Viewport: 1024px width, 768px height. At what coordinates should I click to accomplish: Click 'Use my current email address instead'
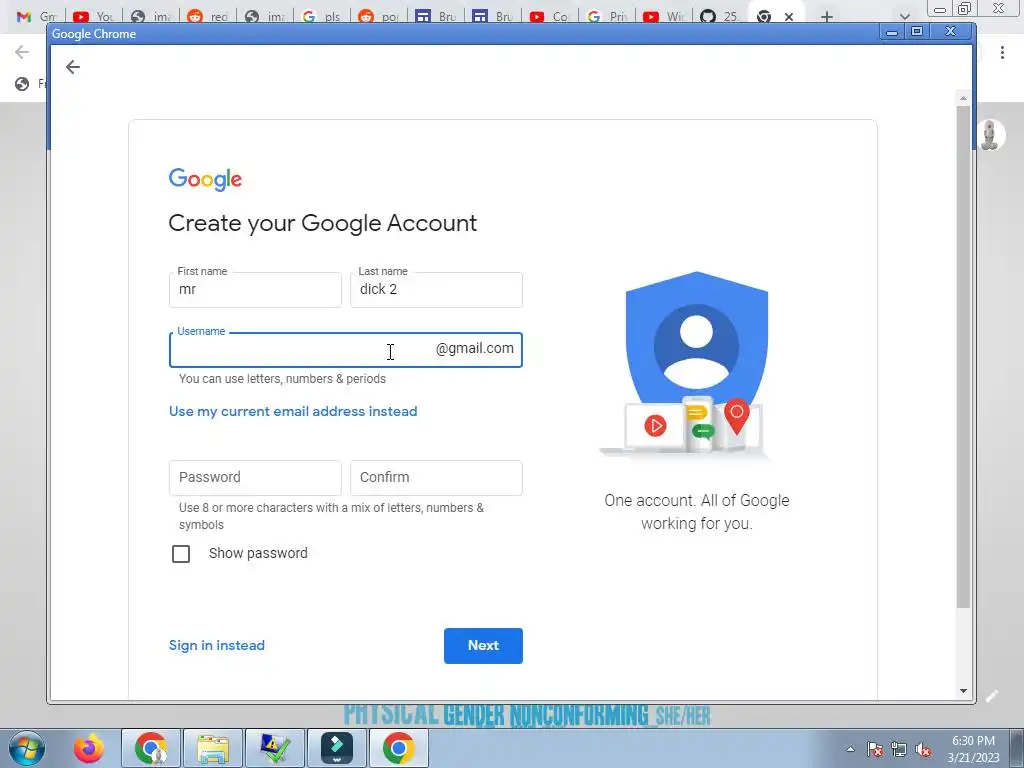coord(293,411)
